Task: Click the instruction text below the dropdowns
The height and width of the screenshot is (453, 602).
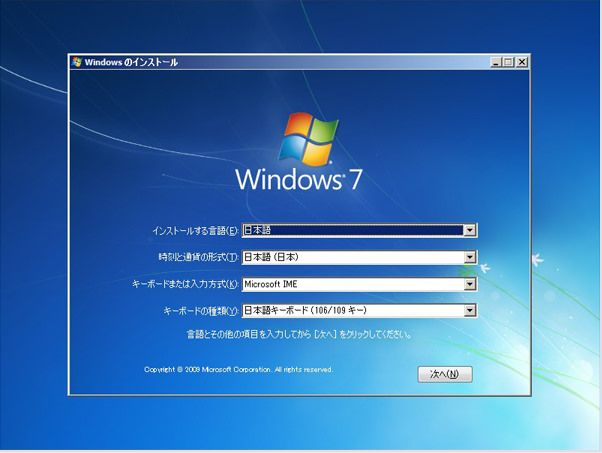Action: pyautogui.click(x=299, y=334)
